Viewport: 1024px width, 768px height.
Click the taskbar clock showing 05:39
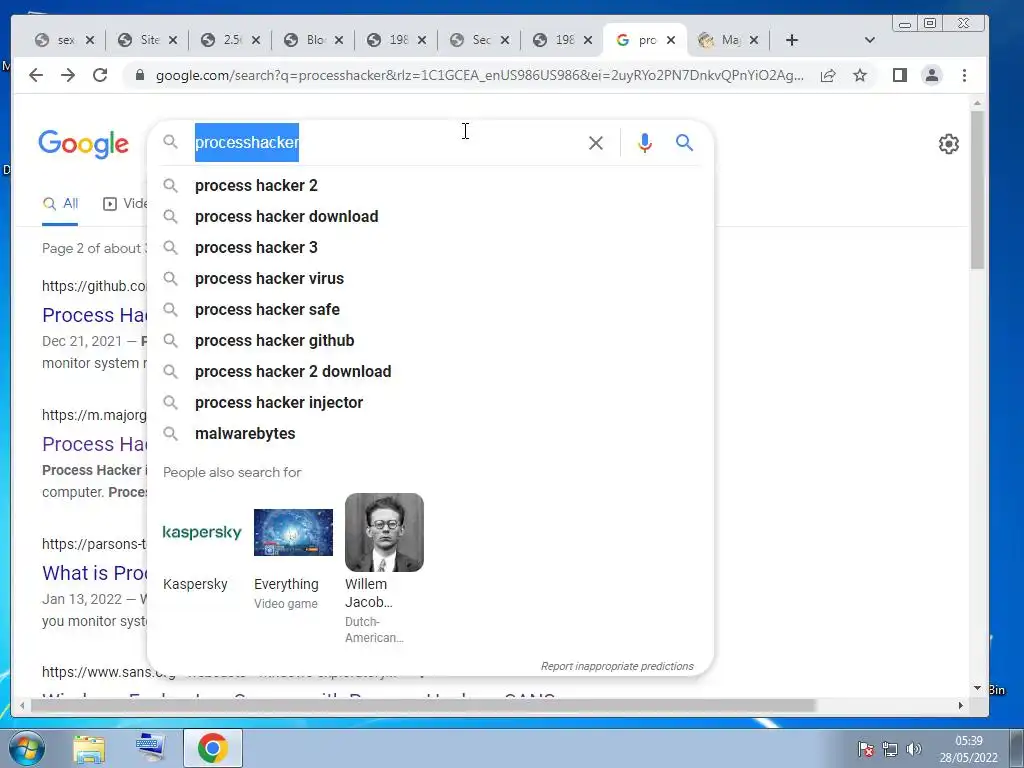968,749
